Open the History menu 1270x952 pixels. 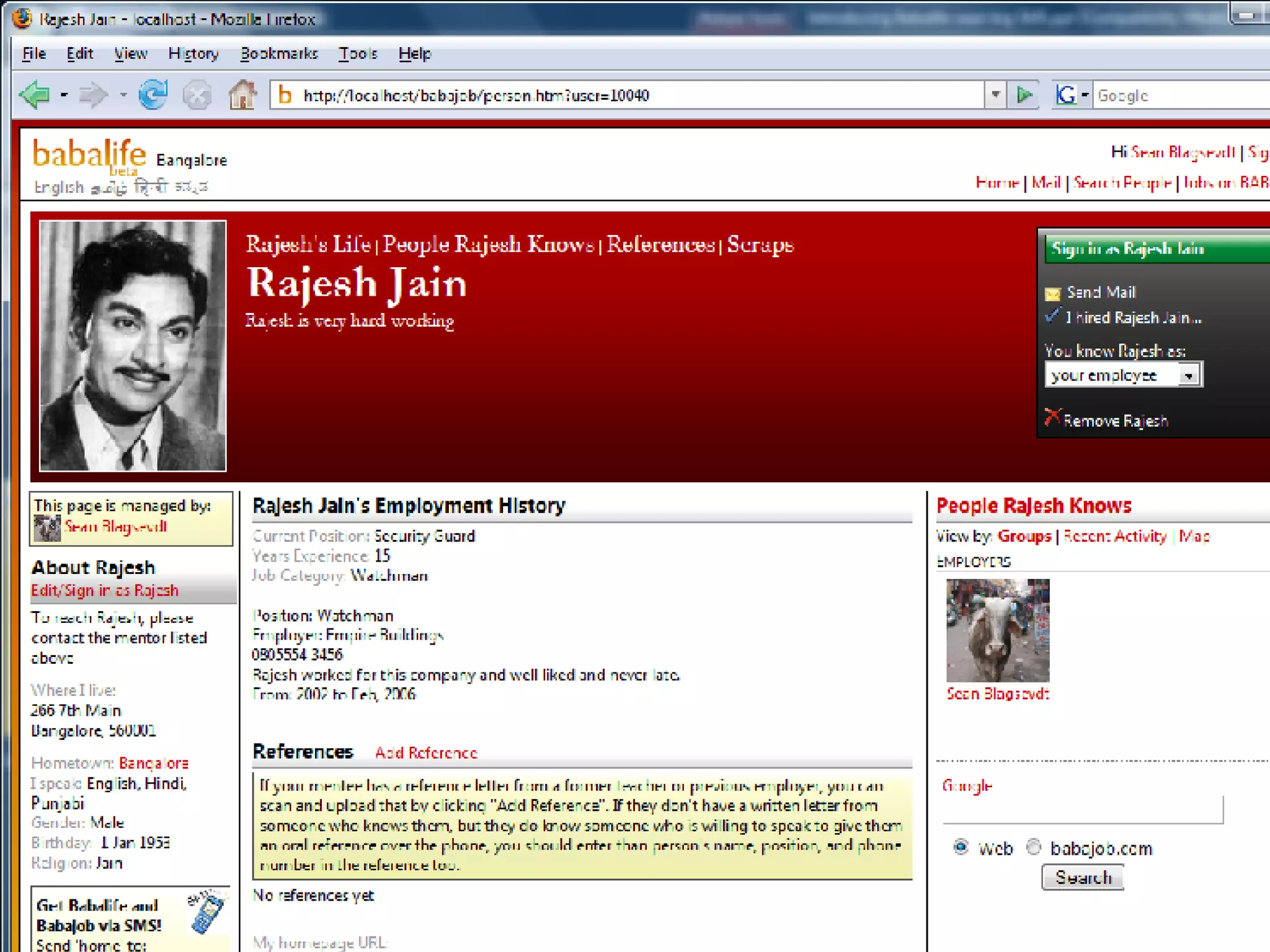click(x=193, y=54)
